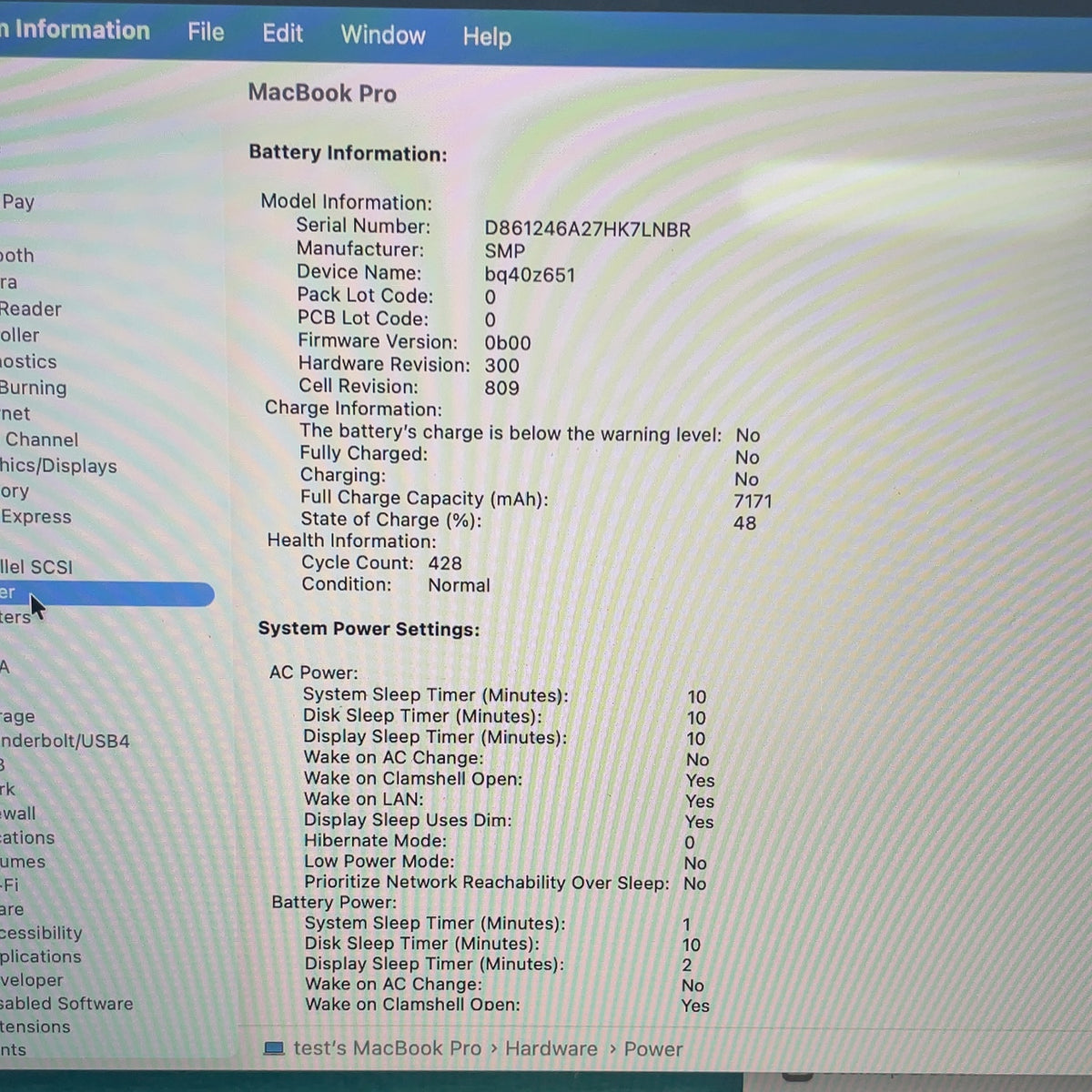Screen dimensions: 1092x1092
Task: Open the File menu
Action: click(x=206, y=32)
